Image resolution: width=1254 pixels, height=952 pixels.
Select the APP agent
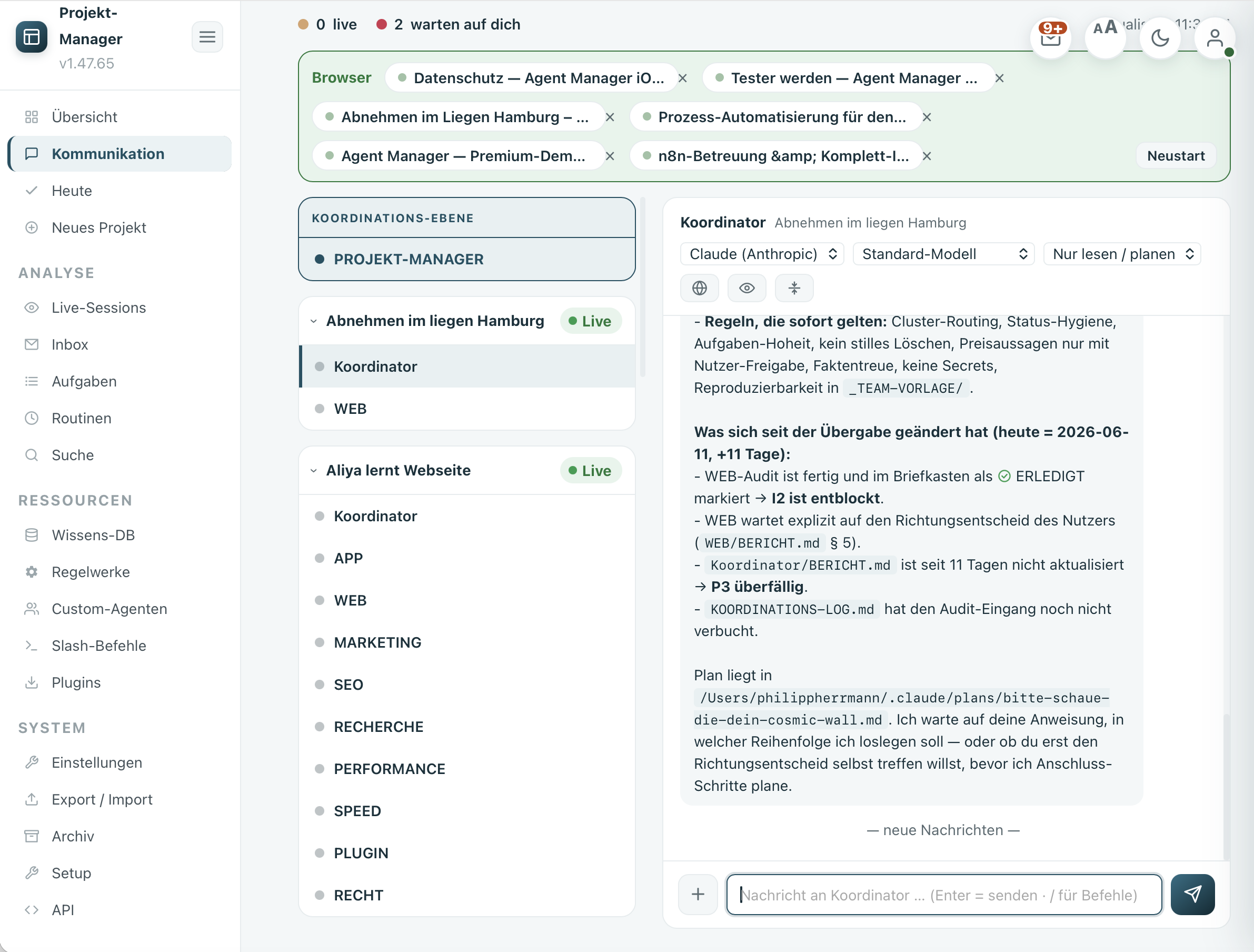466,558
